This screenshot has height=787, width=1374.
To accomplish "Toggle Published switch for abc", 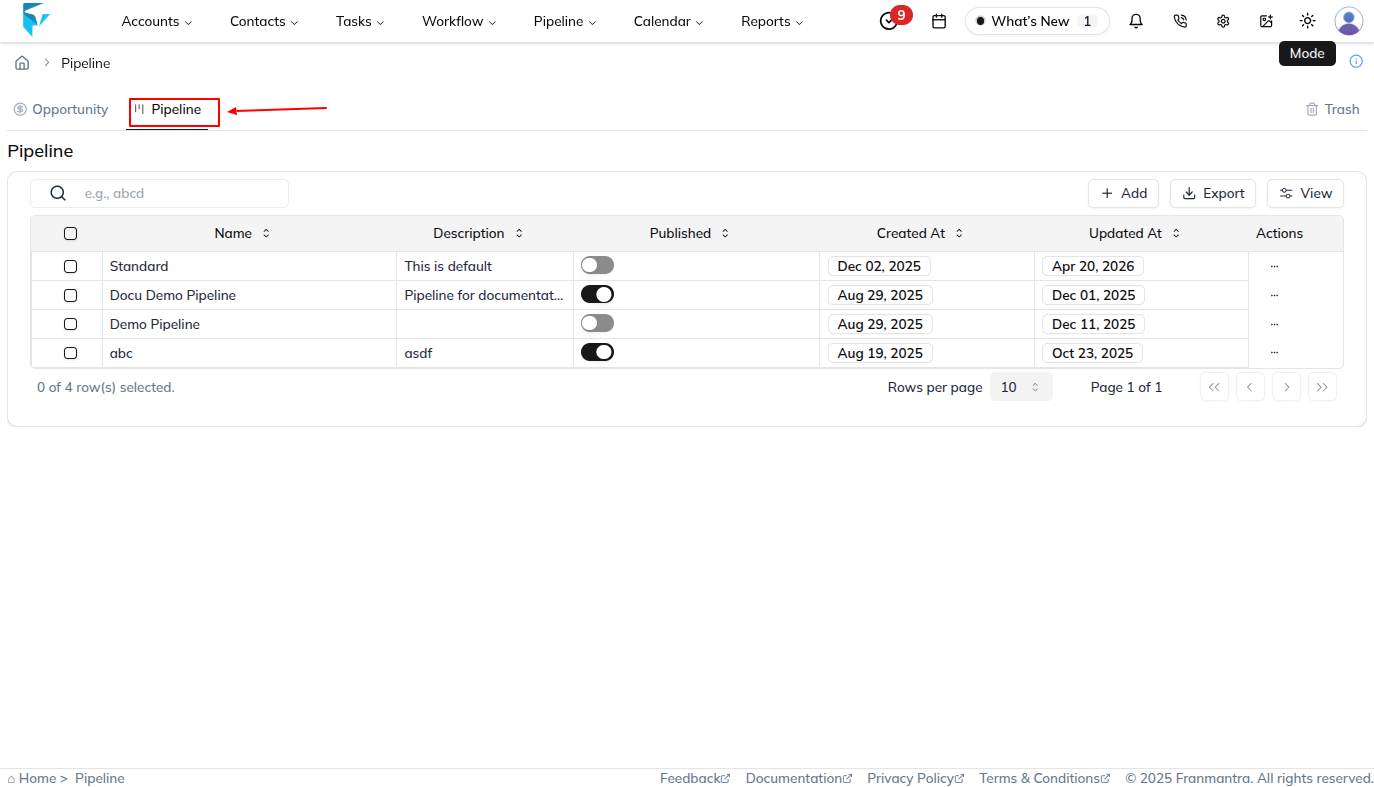I will point(597,352).
